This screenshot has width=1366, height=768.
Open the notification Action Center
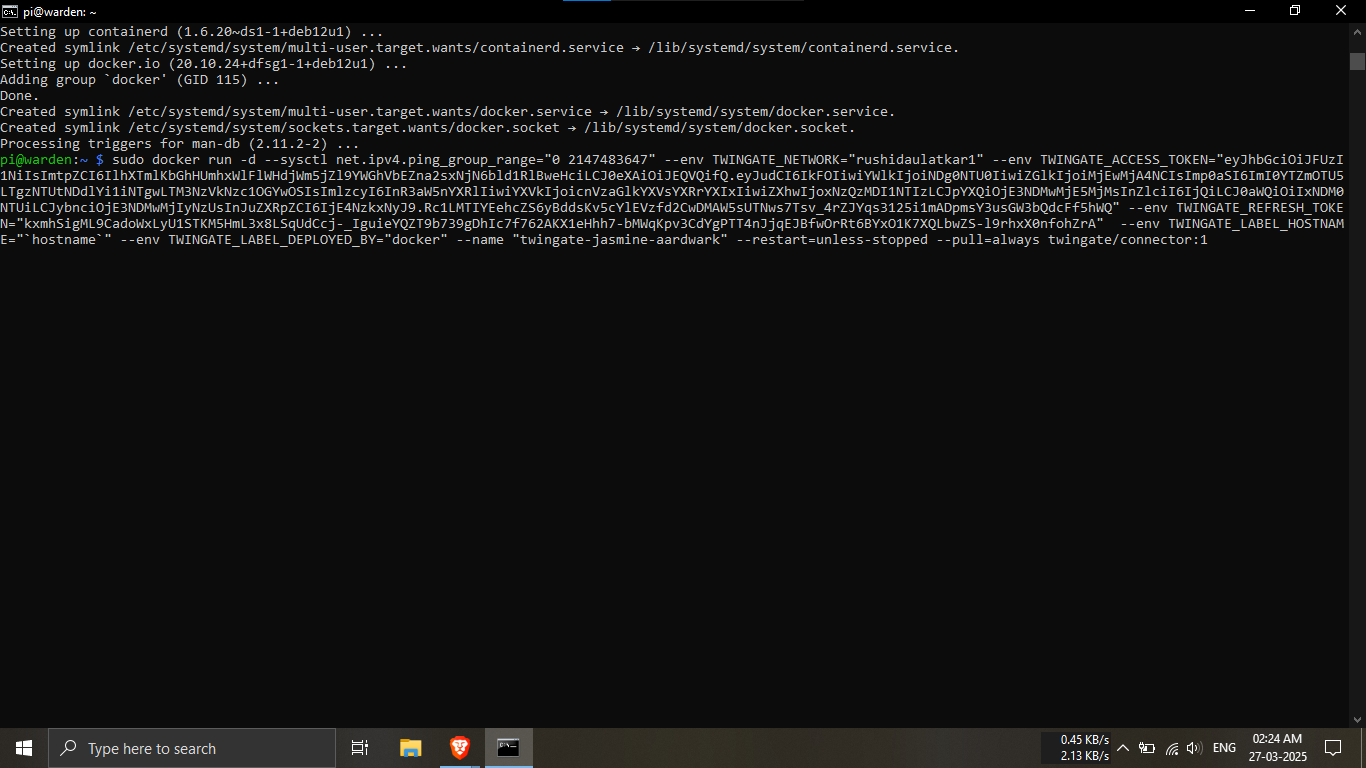(1332, 748)
